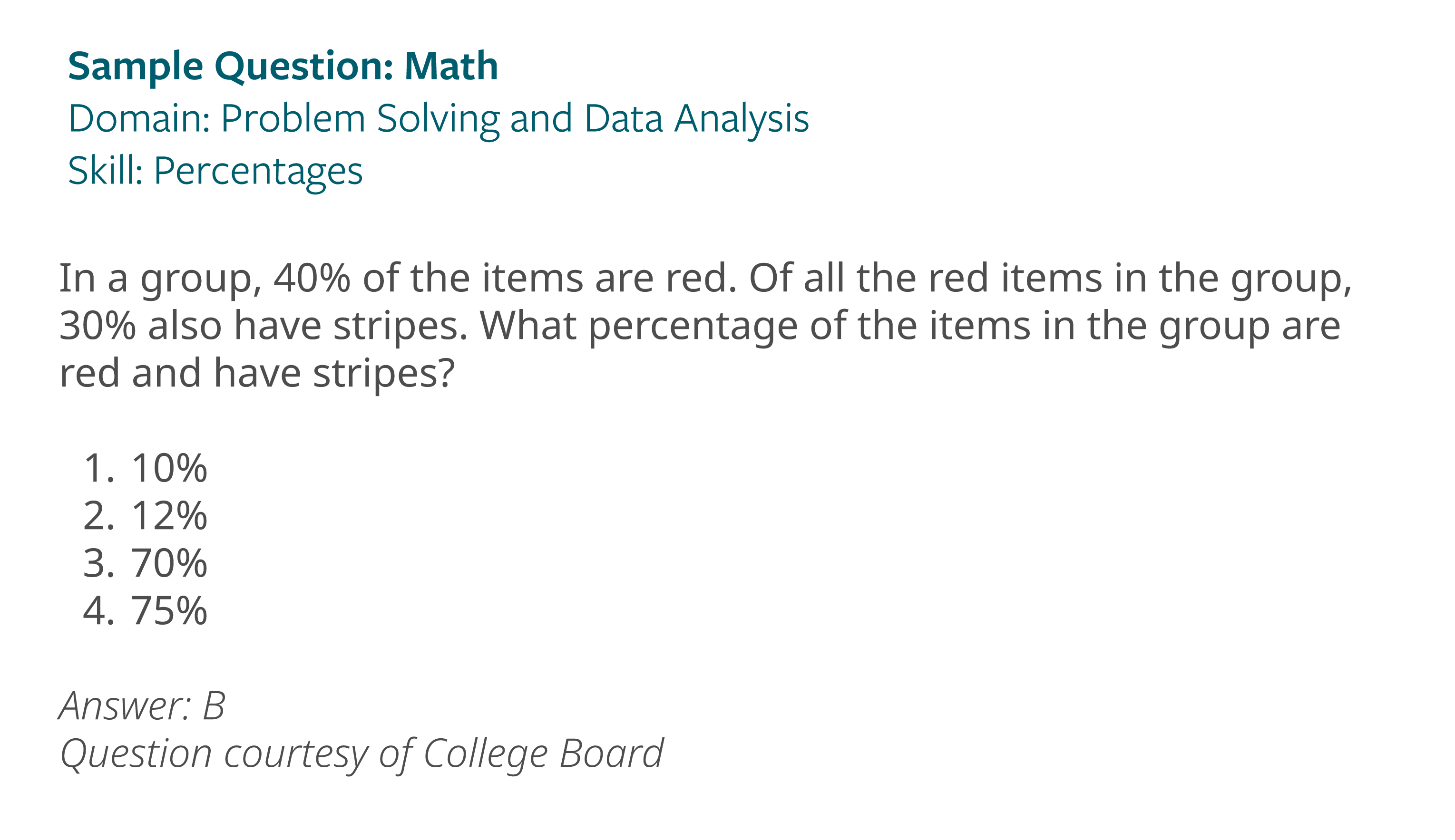The width and height of the screenshot is (1455, 840).
Task: Click the '30%' figure in the question
Action: 98,326
